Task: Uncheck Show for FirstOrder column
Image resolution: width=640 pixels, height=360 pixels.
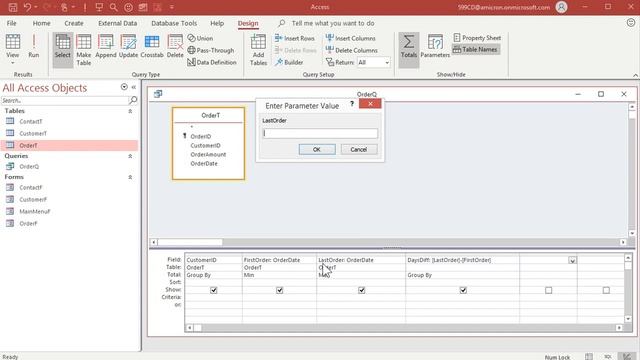Action: pos(280,290)
